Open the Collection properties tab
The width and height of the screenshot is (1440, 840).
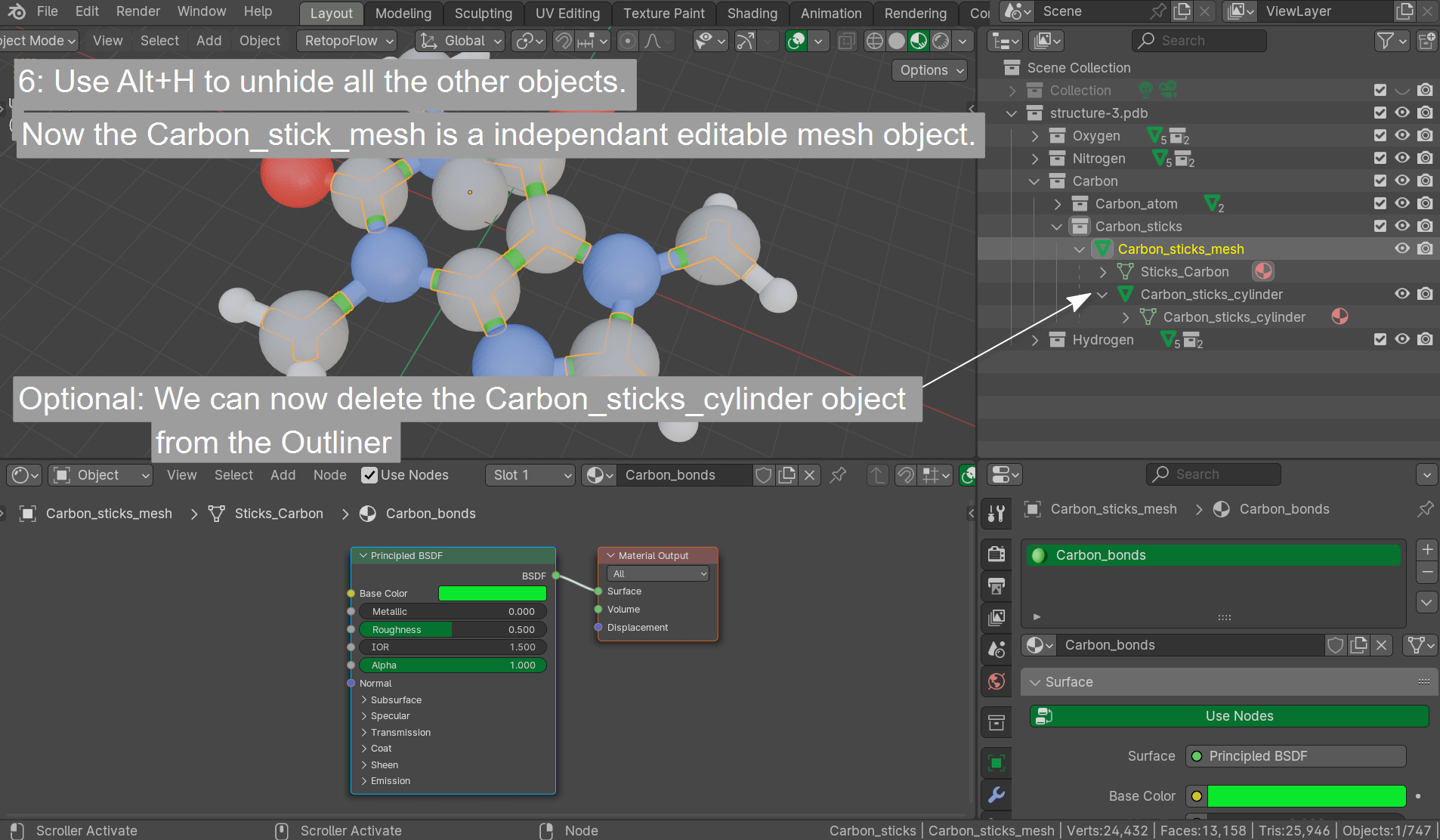coord(997,723)
